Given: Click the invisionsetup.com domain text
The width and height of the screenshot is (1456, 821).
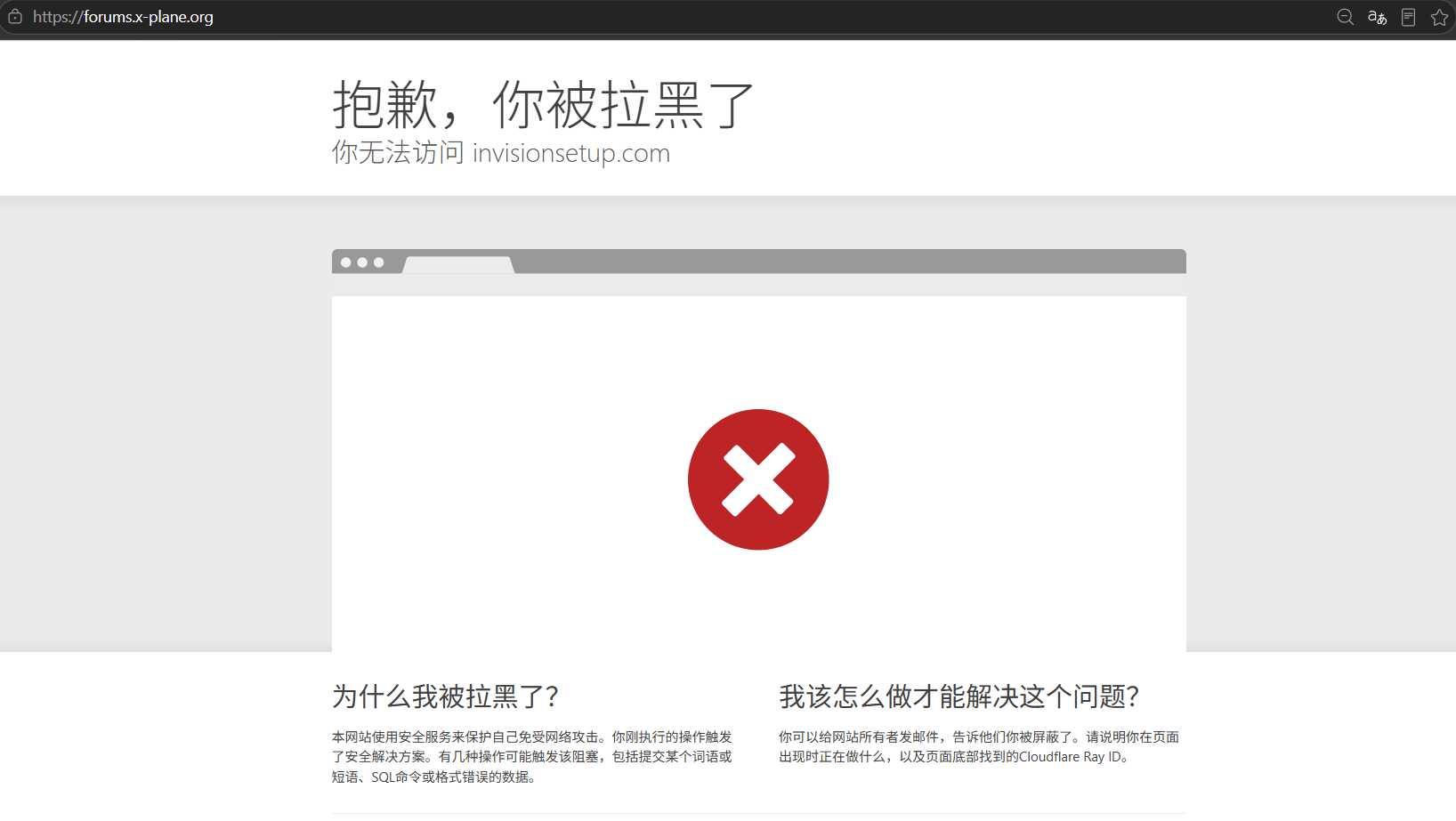Looking at the screenshot, I should pyautogui.click(x=571, y=153).
